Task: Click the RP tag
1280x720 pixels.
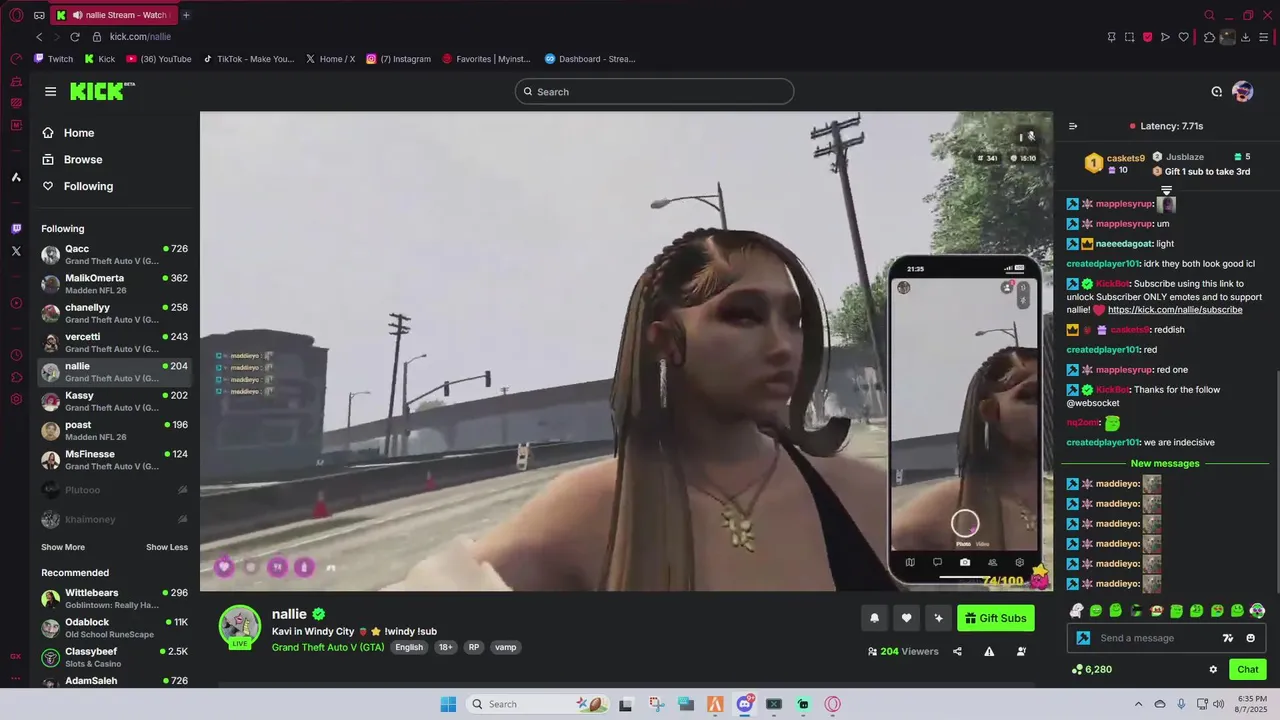Action: point(474,647)
